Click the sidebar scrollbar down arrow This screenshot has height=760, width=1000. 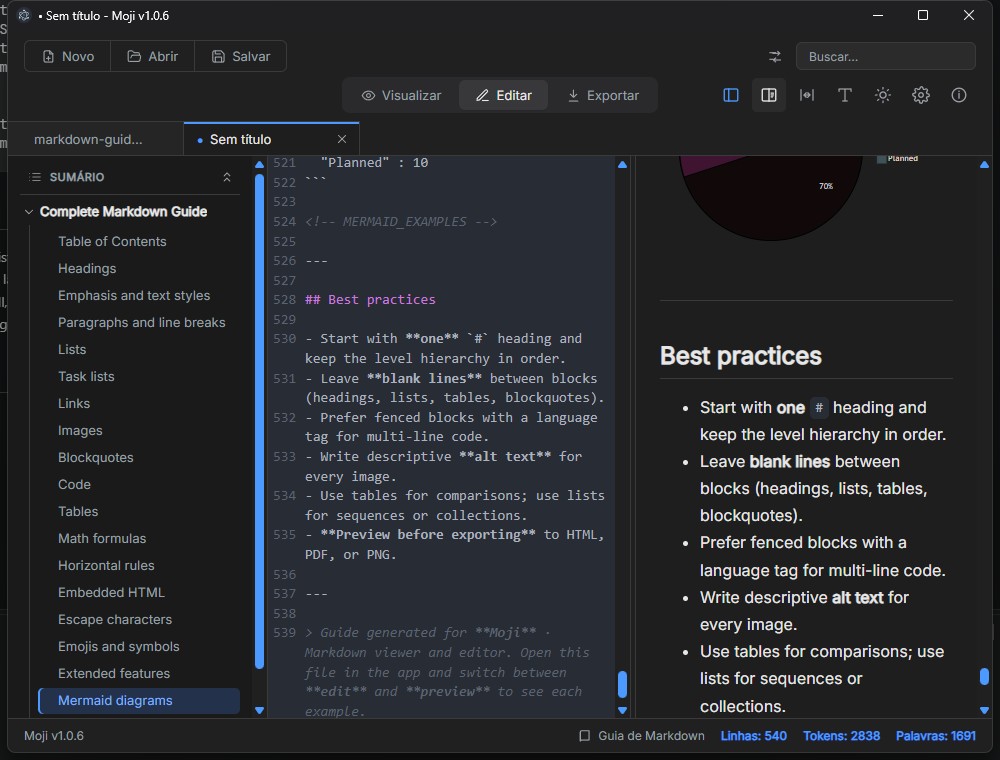260,710
